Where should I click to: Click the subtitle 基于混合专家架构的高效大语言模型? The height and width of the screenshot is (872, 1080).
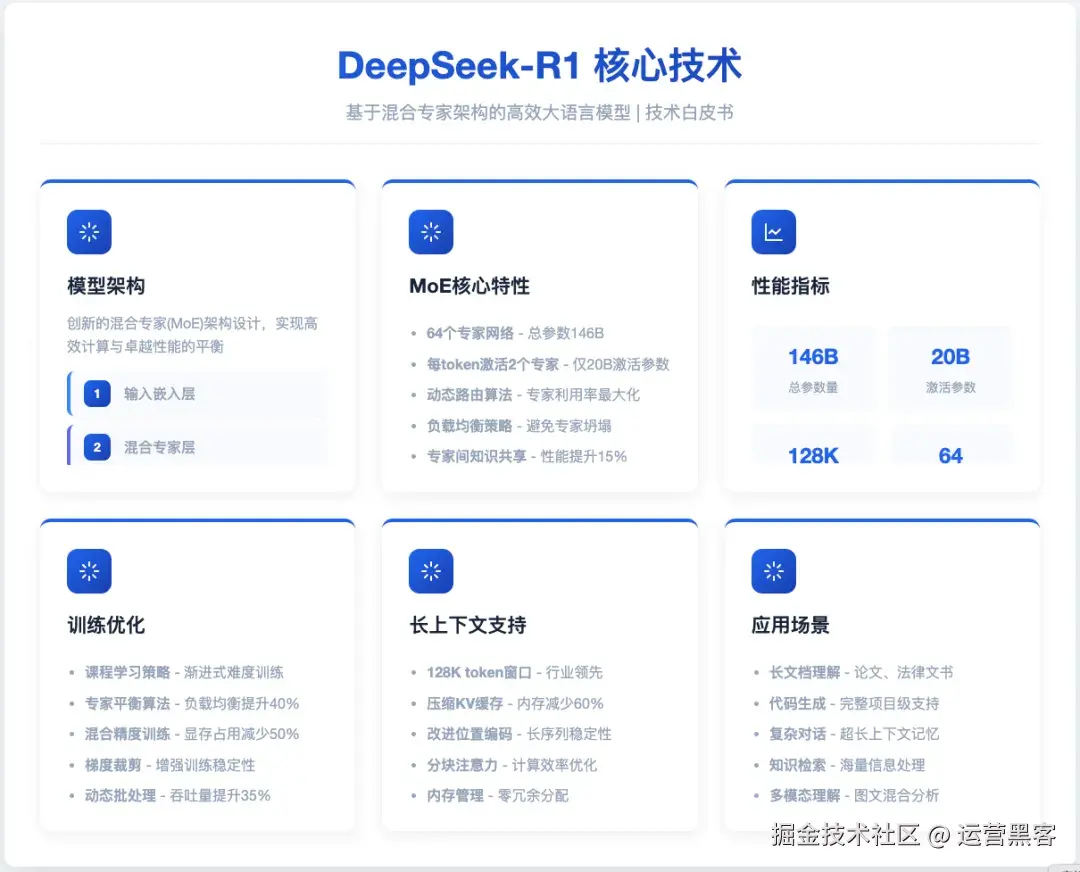coord(488,112)
